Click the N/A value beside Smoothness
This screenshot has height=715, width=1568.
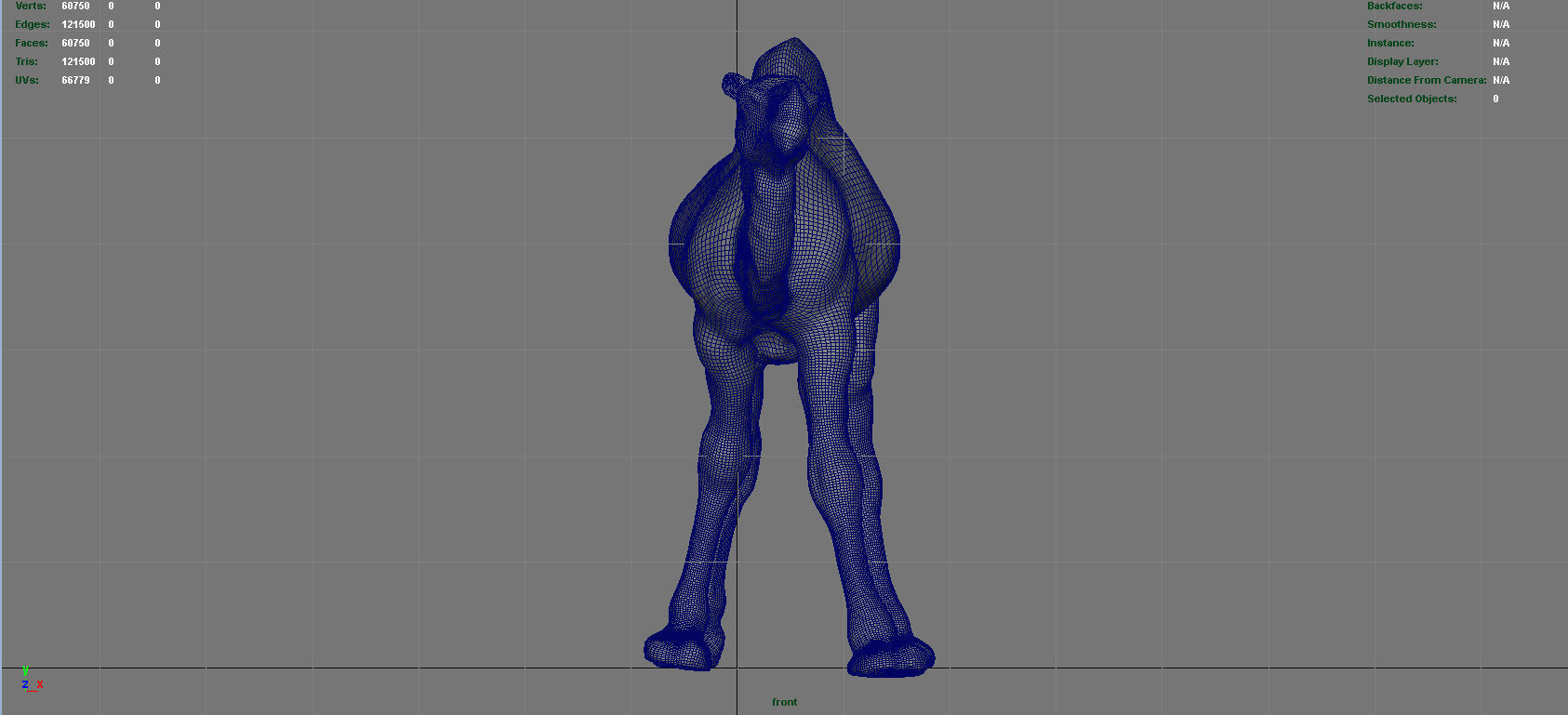pyautogui.click(x=1501, y=24)
